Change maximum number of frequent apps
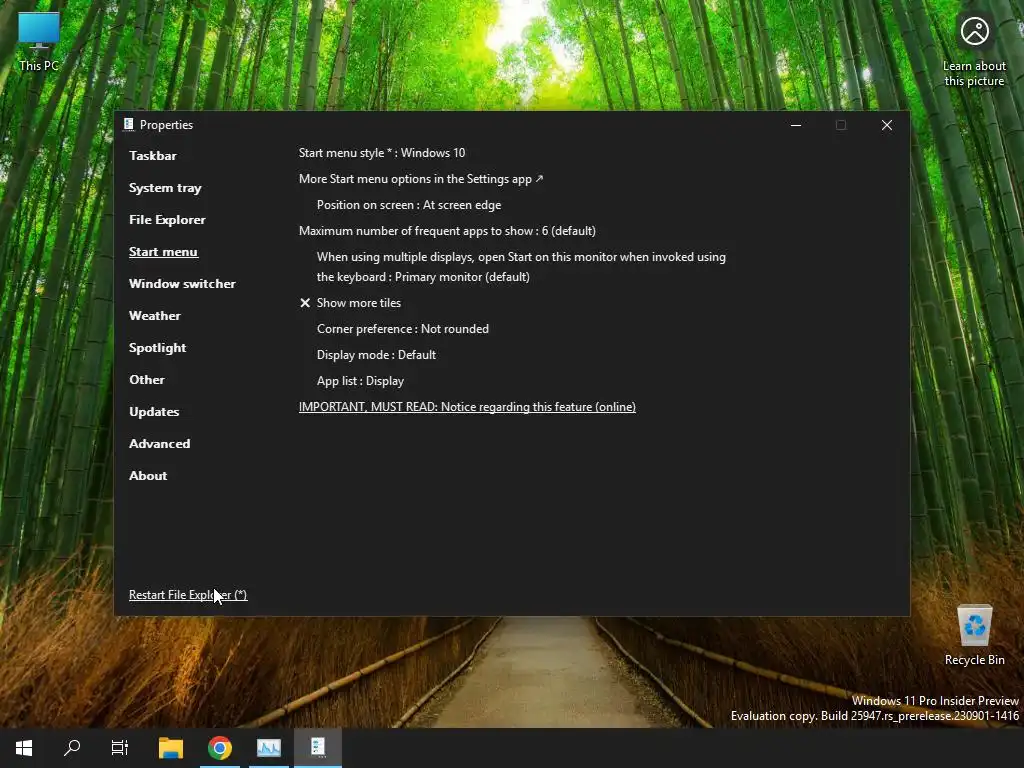The width and height of the screenshot is (1024, 768). (x=447, y=231)
